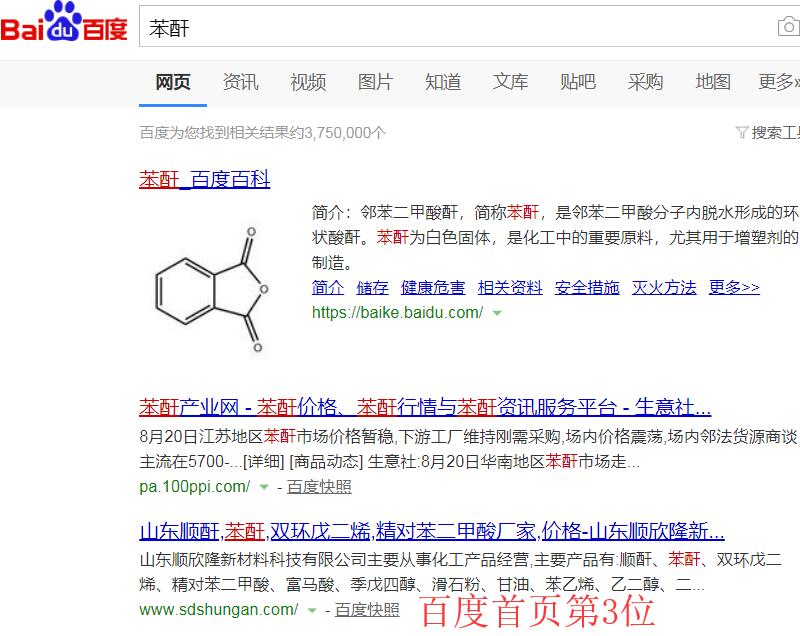Open the 苯酐产业网 生意社 result title

[x=425, y=408]
